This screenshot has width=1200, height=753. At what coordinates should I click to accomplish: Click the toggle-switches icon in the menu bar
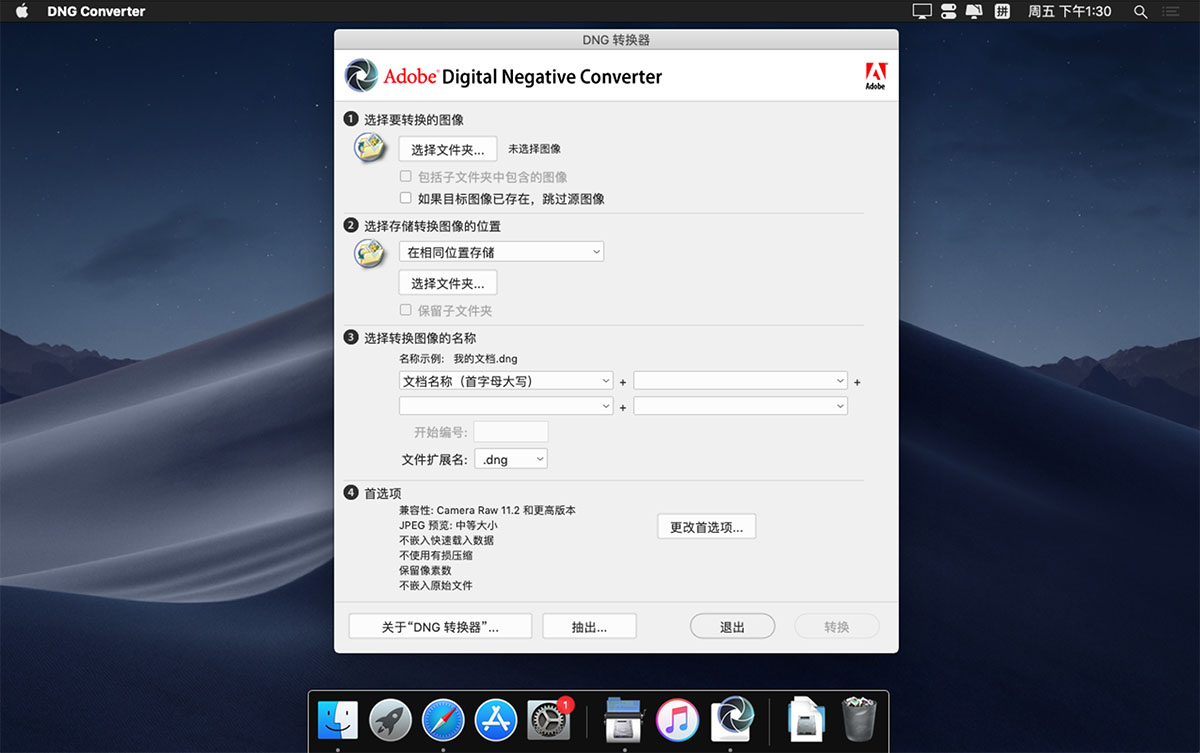(948, 11)
